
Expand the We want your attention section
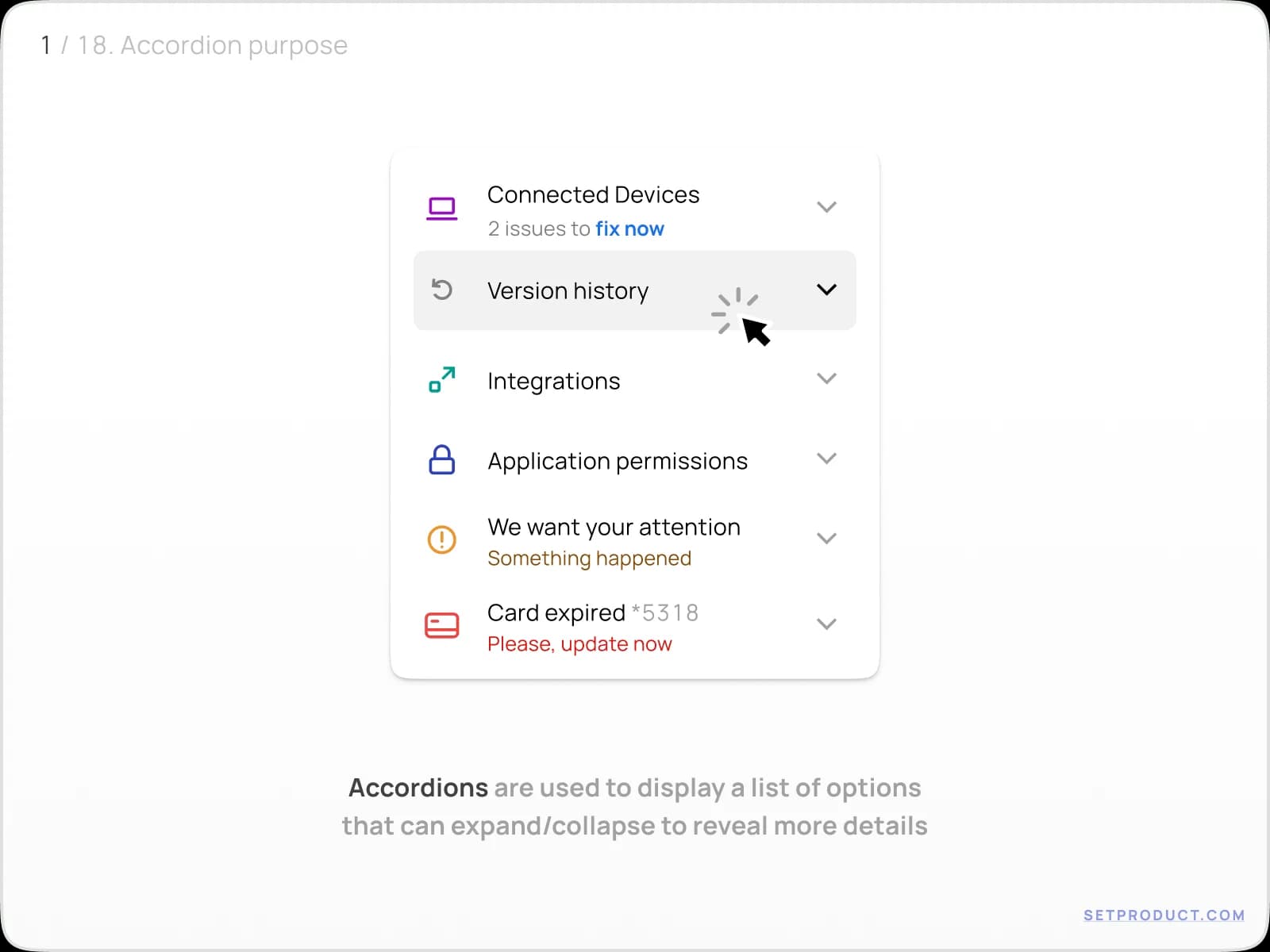point(827,538)
